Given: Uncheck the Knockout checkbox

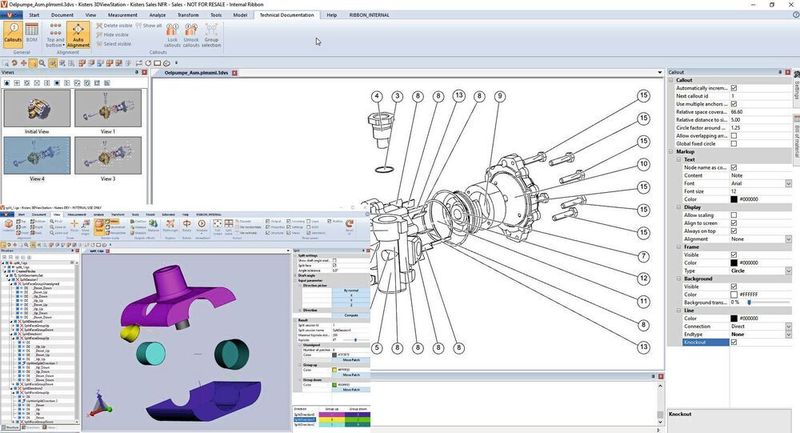Looking at the screenshot, I should (x=734, y=342).
